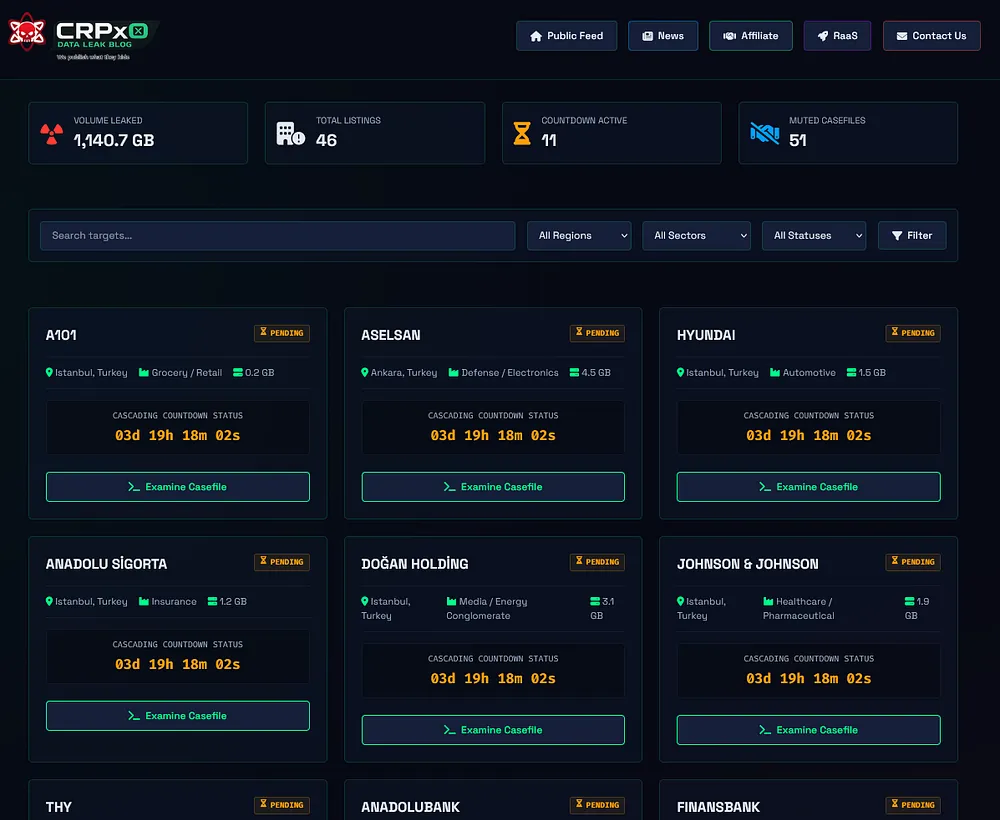Click the CRPx skull logo
The width and height of the screenshot is (1000, 820).
(x=26, y=32)
